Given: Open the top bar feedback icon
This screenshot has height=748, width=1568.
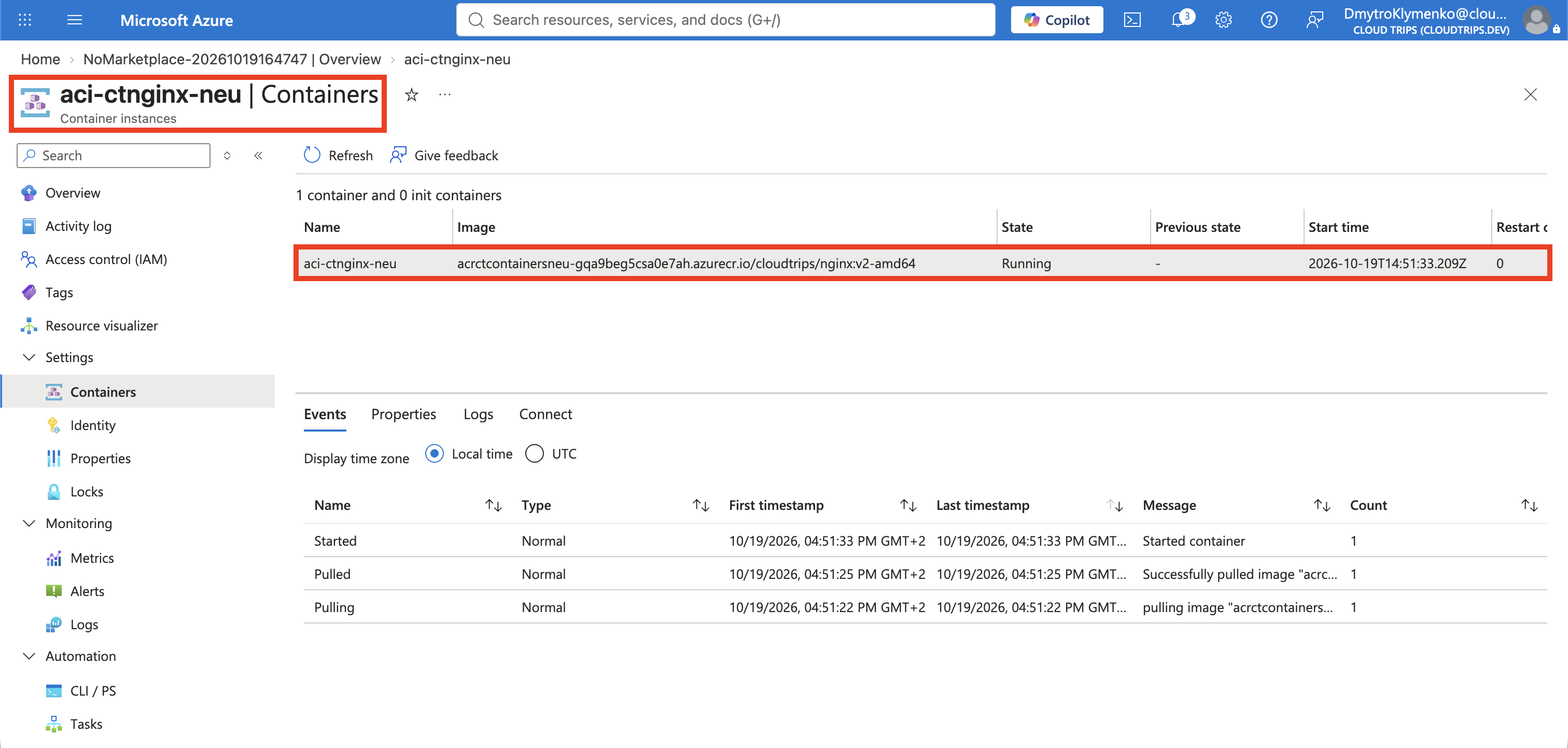Looking at the screenshot, I should [x=1314, y=20].
